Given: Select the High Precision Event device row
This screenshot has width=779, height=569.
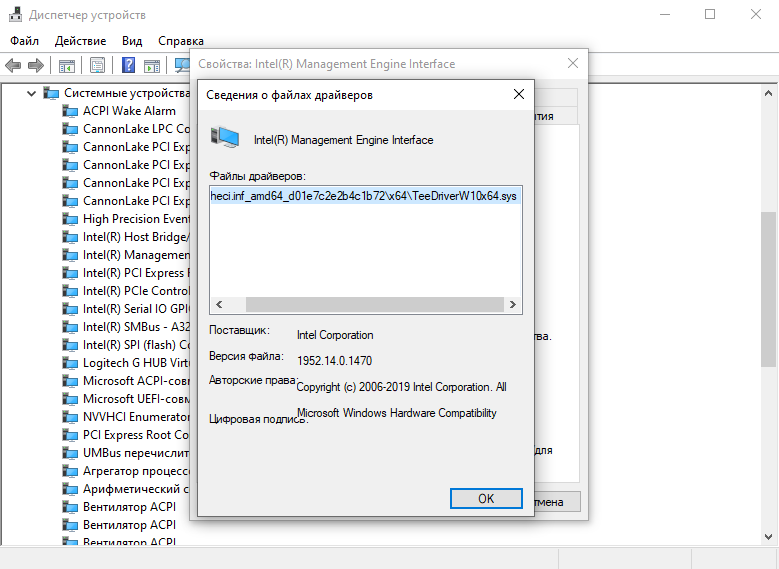Looking at the screenshot, I should [136, 219].
